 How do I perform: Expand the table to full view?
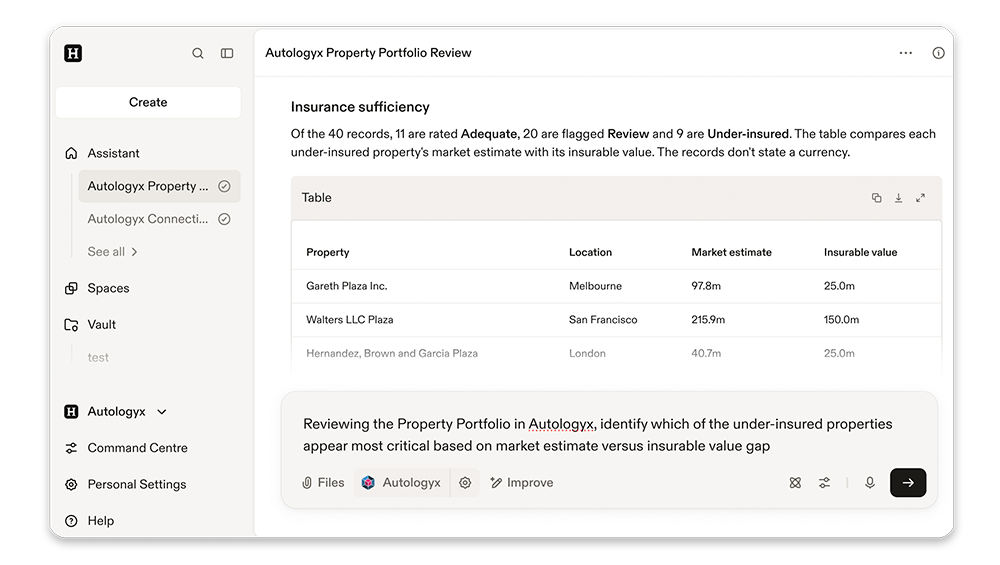pyautogui.click(x=920, y=198)
